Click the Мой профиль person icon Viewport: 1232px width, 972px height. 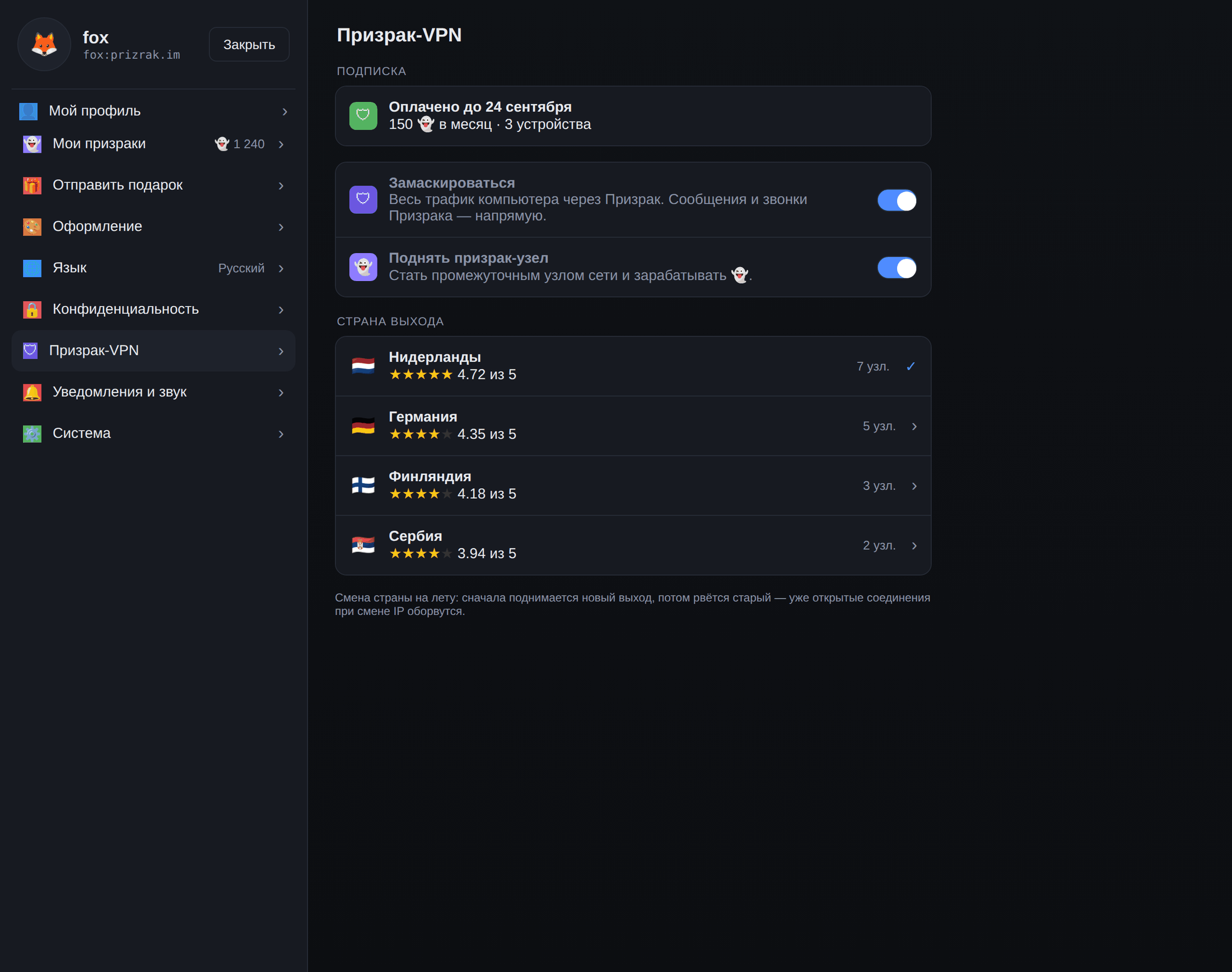click(x=29, y=111)
